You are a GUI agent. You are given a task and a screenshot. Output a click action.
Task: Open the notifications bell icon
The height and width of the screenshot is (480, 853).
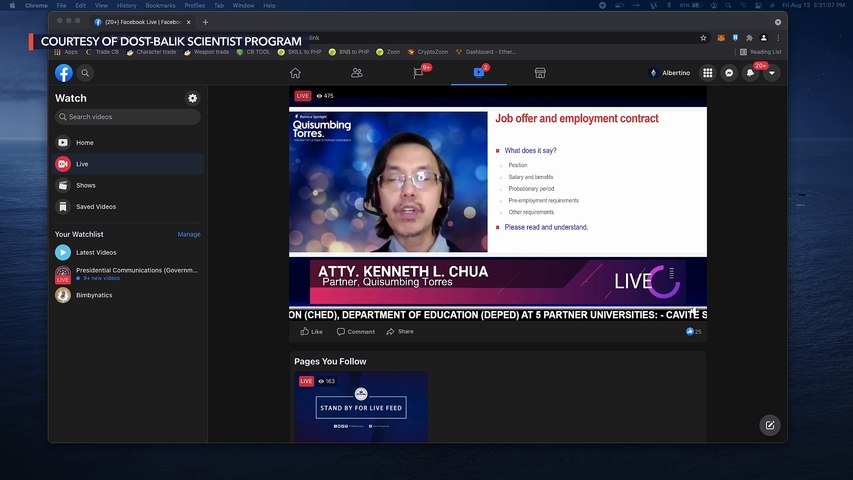tap(750, 73)
